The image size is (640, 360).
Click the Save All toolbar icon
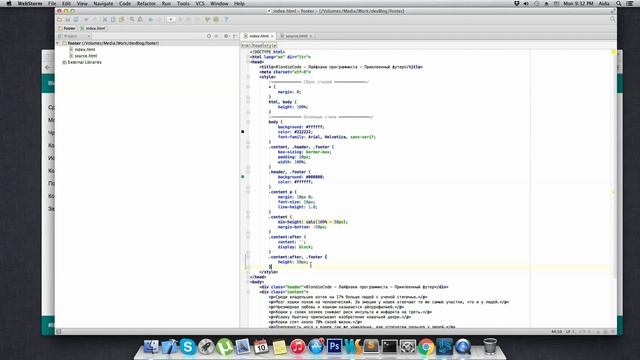68,19
